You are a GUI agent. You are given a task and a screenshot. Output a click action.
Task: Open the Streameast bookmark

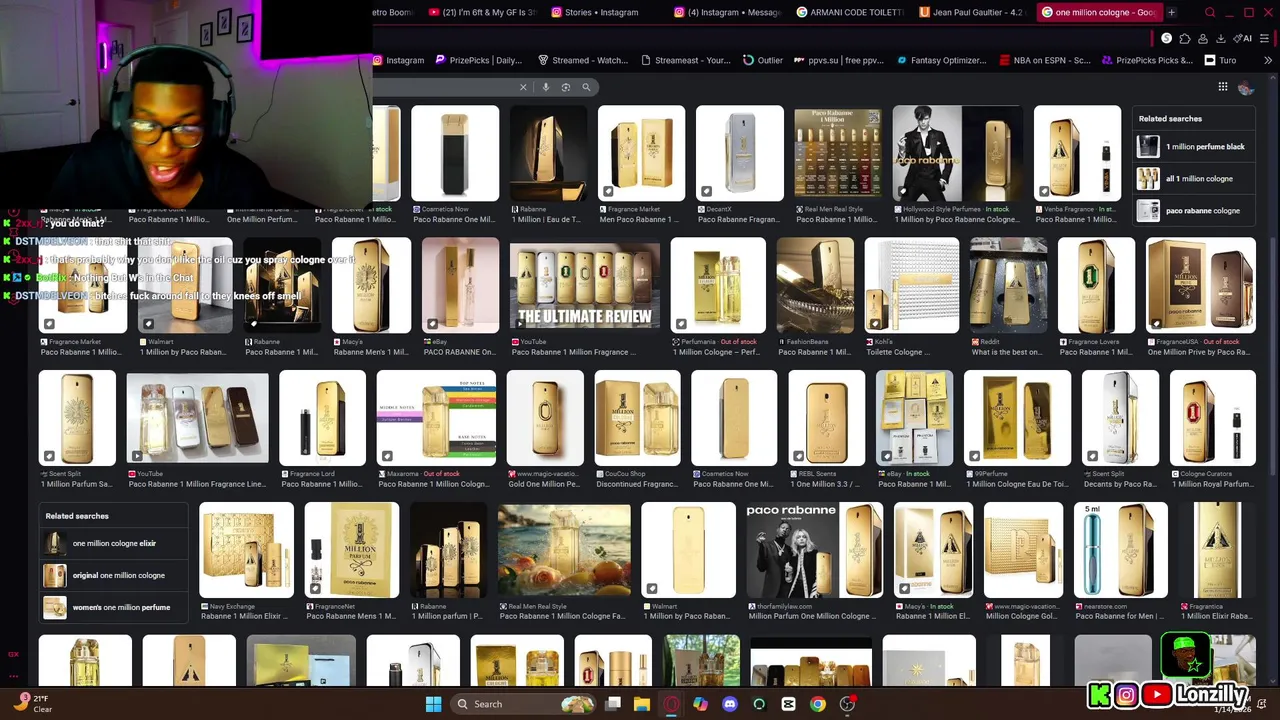coord(686,60)
